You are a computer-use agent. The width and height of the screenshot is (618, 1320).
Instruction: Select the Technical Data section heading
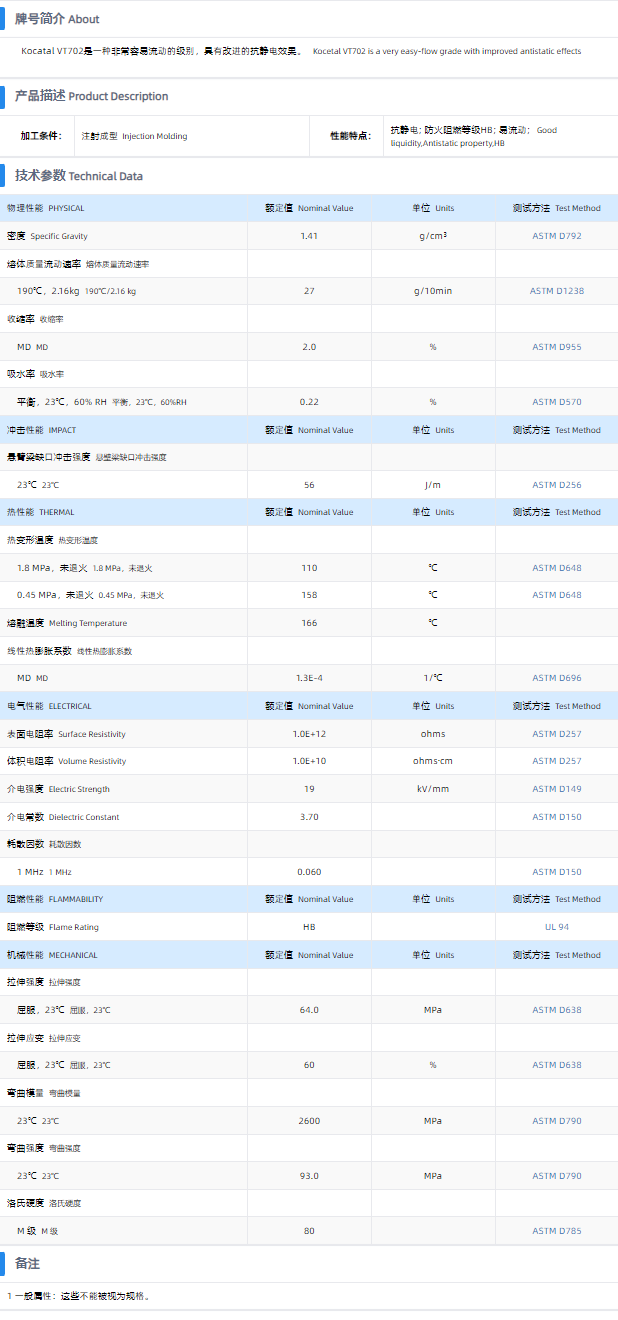[x=78, y=176]
